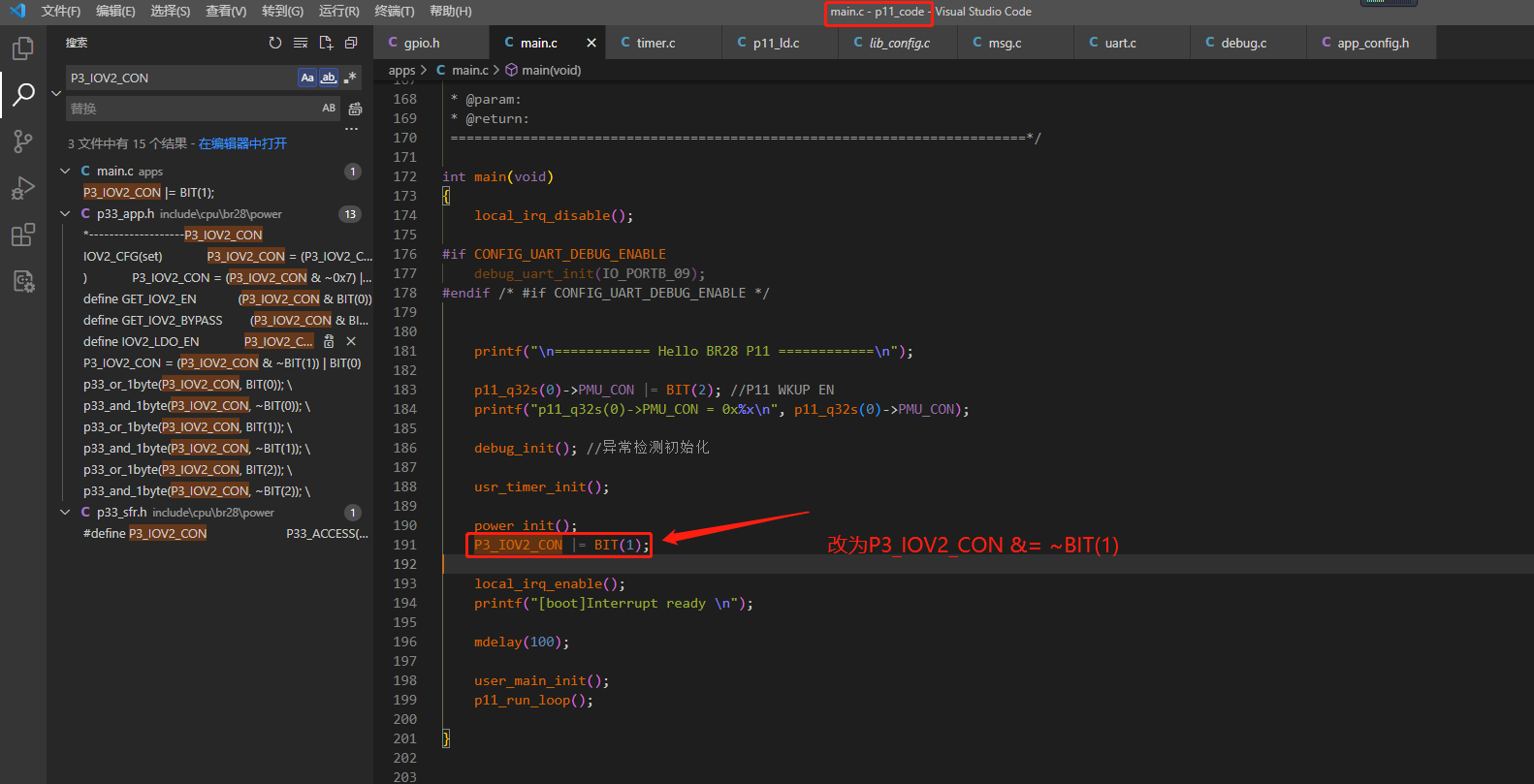Screen dimensions: 1534x784
Task: Collapse p33_sfr.h search results group
Action: 65,513
